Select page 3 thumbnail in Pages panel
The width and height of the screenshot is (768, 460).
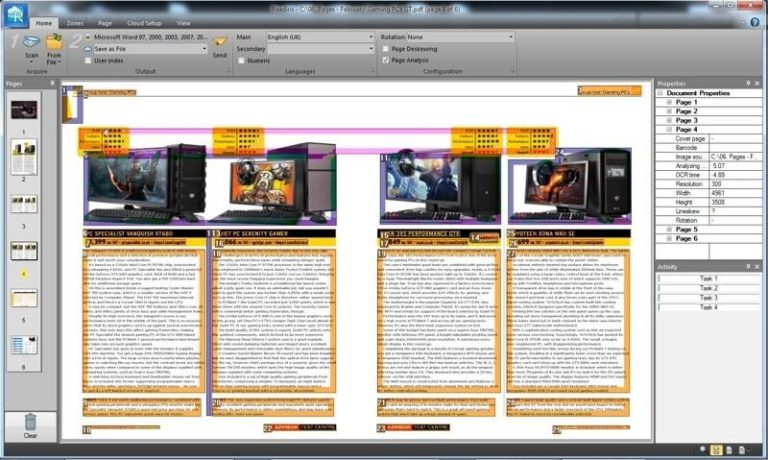(x=24, y=204)
